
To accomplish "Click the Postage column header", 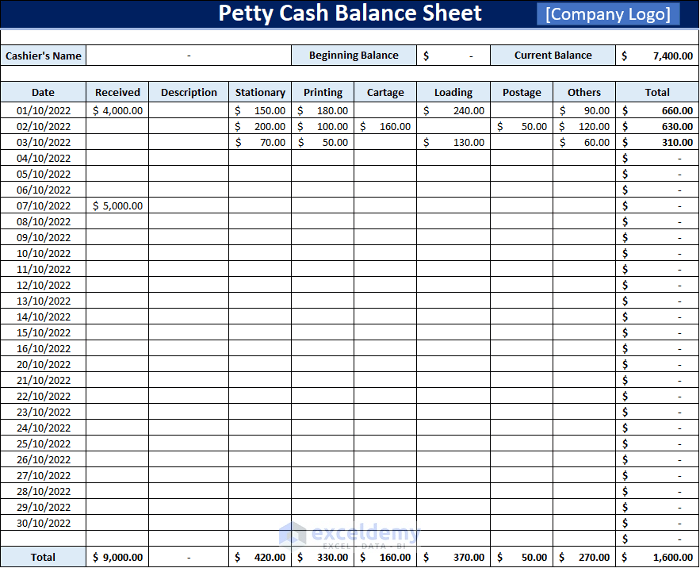I will (x=521, y=93).
